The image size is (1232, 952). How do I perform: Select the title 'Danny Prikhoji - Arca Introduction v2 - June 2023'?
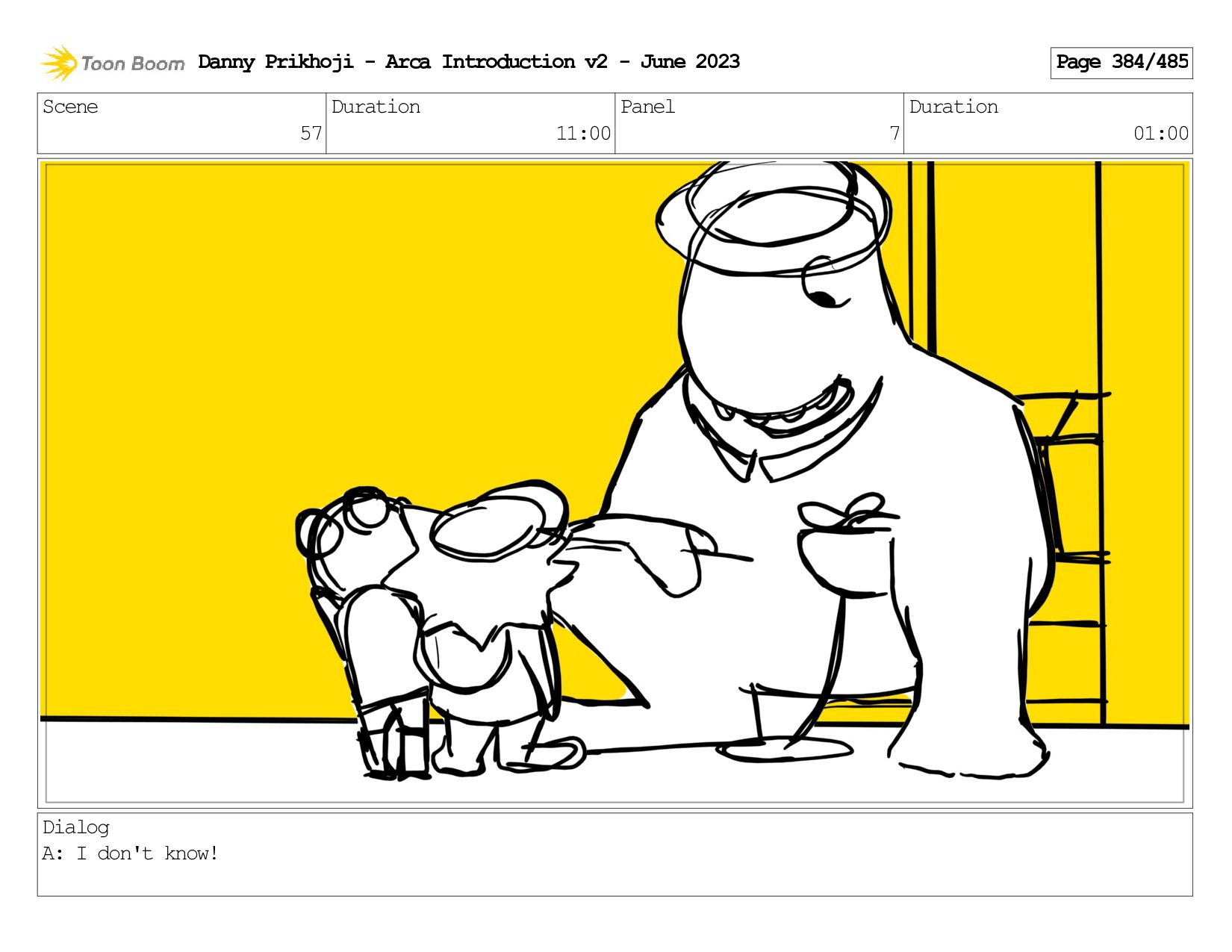[469, 62]
